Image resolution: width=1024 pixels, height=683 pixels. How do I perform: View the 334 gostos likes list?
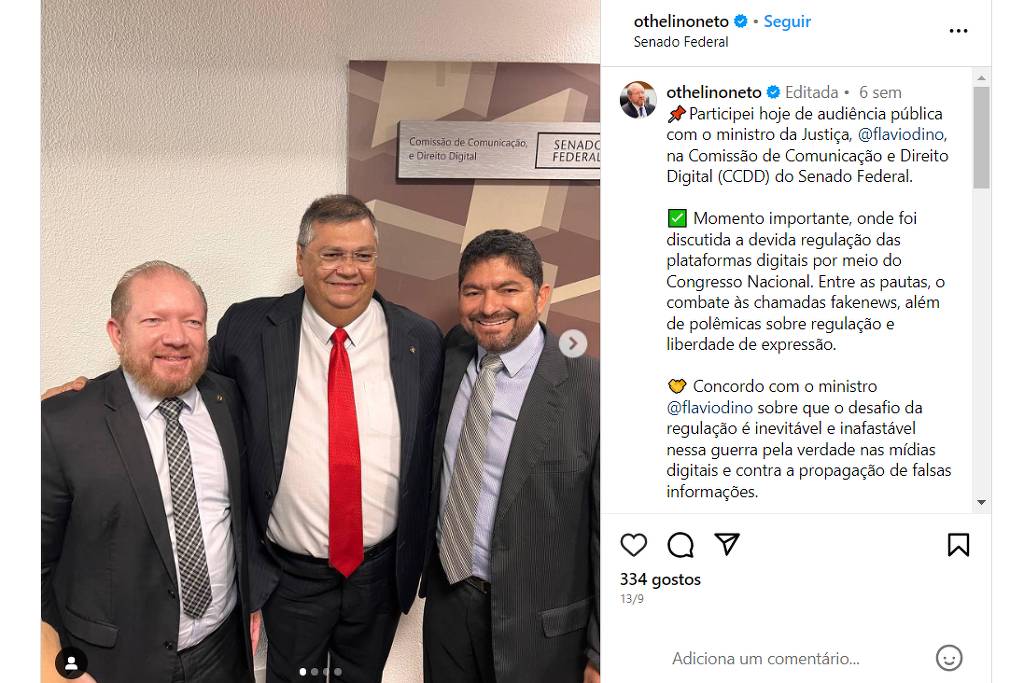660,579
